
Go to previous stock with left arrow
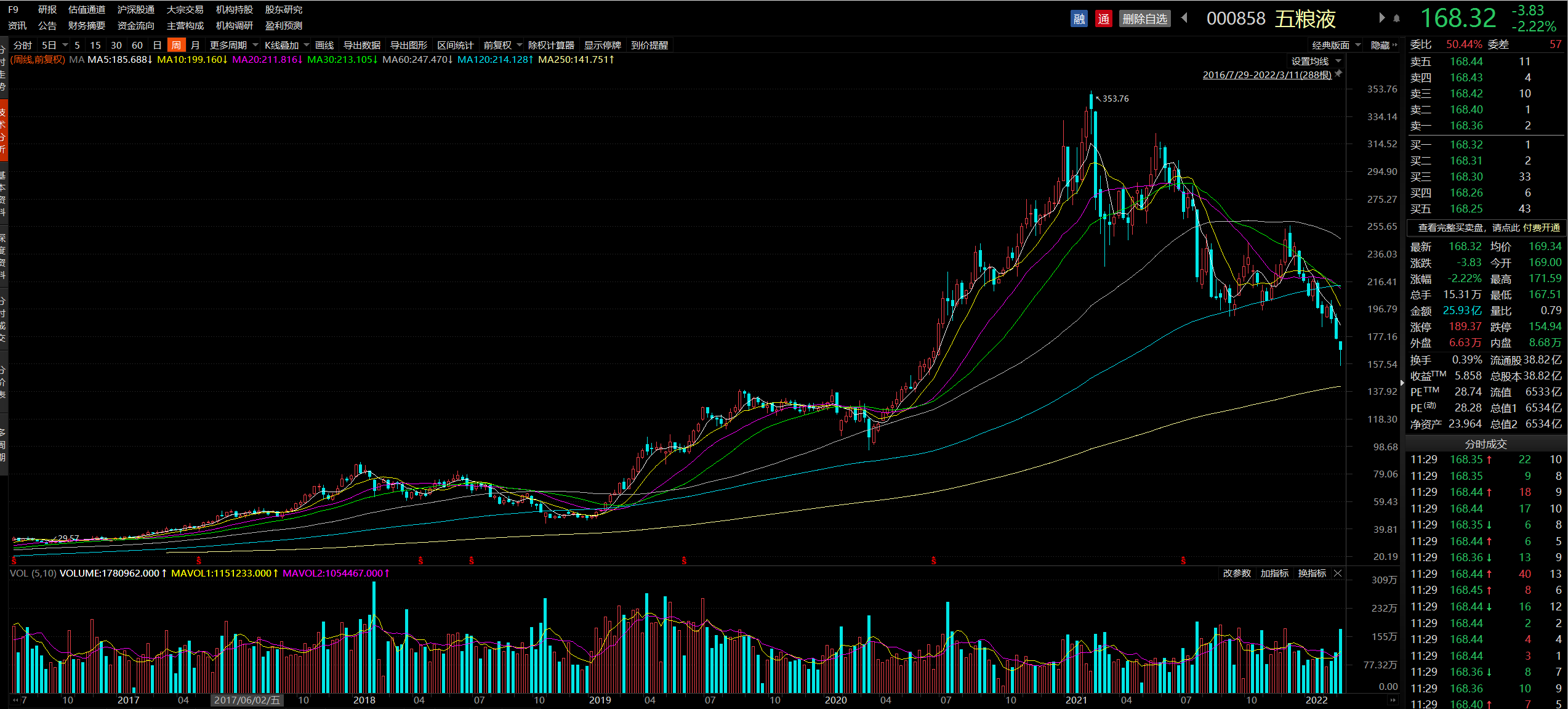click(1184, 18)
